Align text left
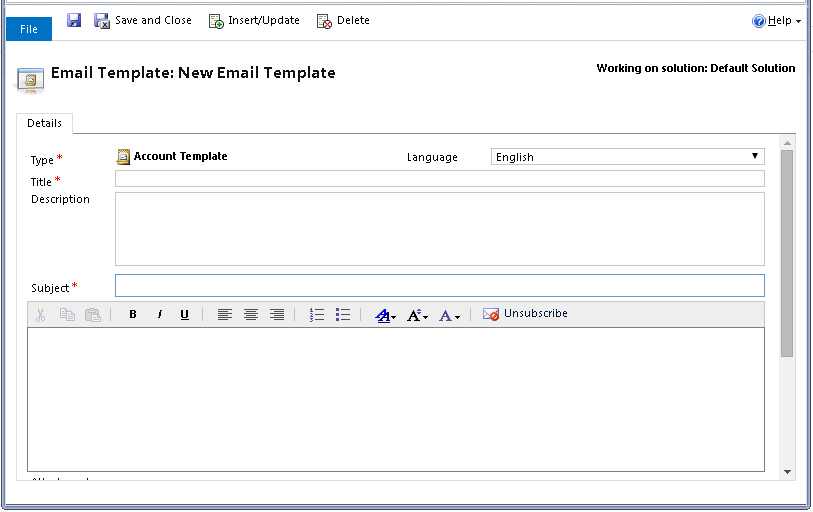 click(225, 314)
